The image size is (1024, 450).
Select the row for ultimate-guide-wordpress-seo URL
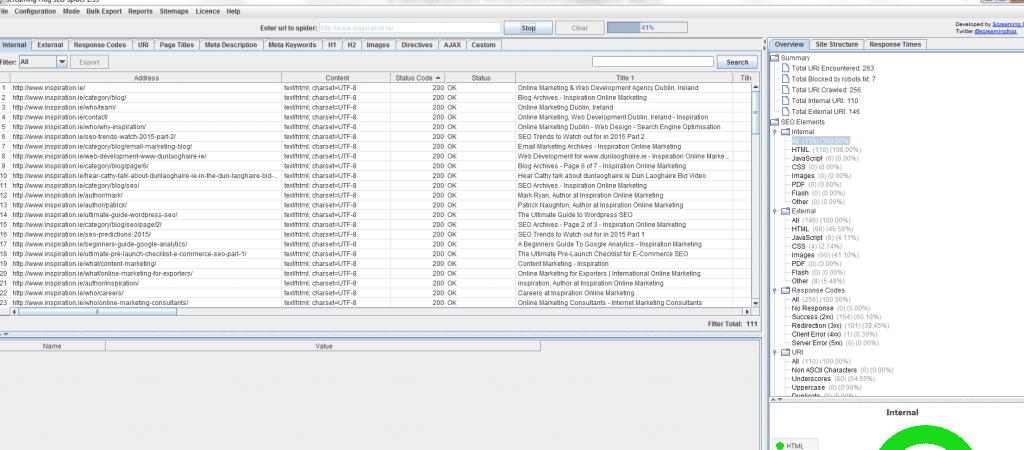point(376,215)
